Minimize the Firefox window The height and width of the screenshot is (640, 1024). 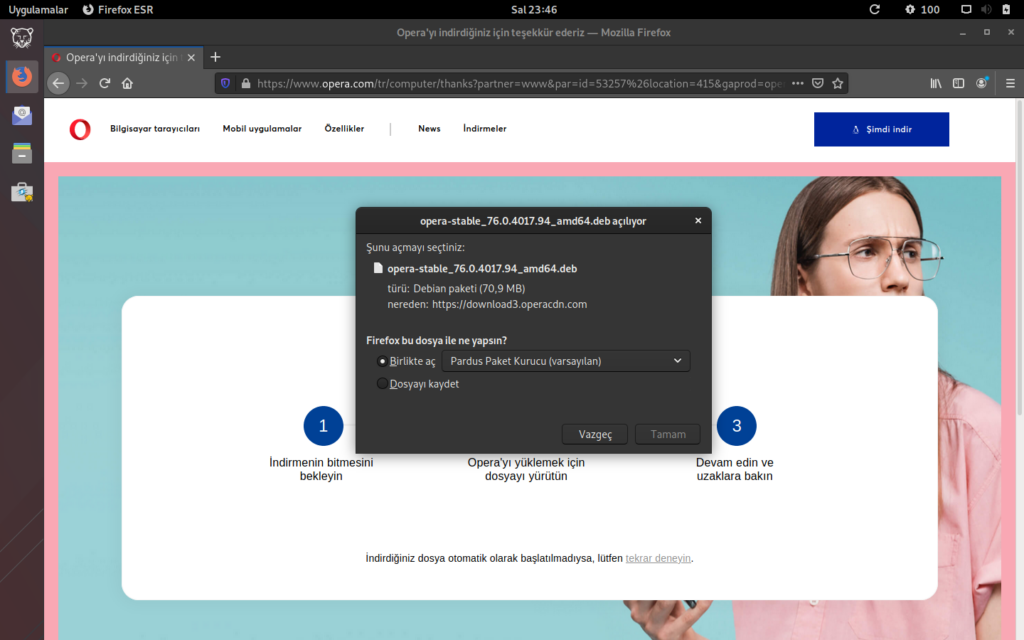point(963,33)
